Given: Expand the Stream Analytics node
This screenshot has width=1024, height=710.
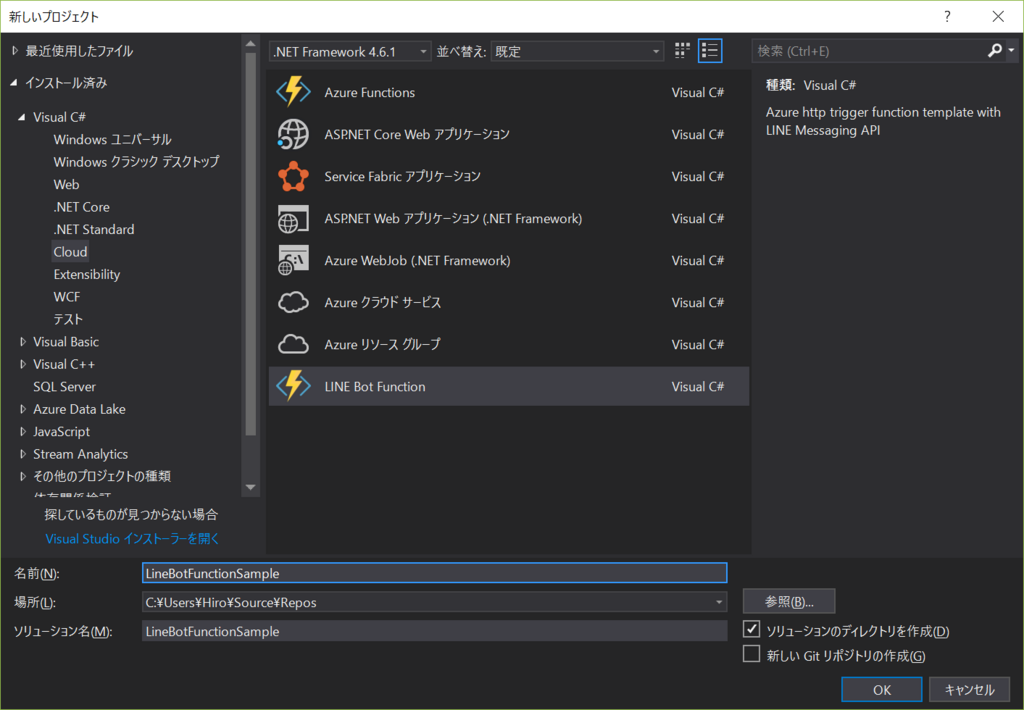Looking at the screenshot, I should (23, 454).
